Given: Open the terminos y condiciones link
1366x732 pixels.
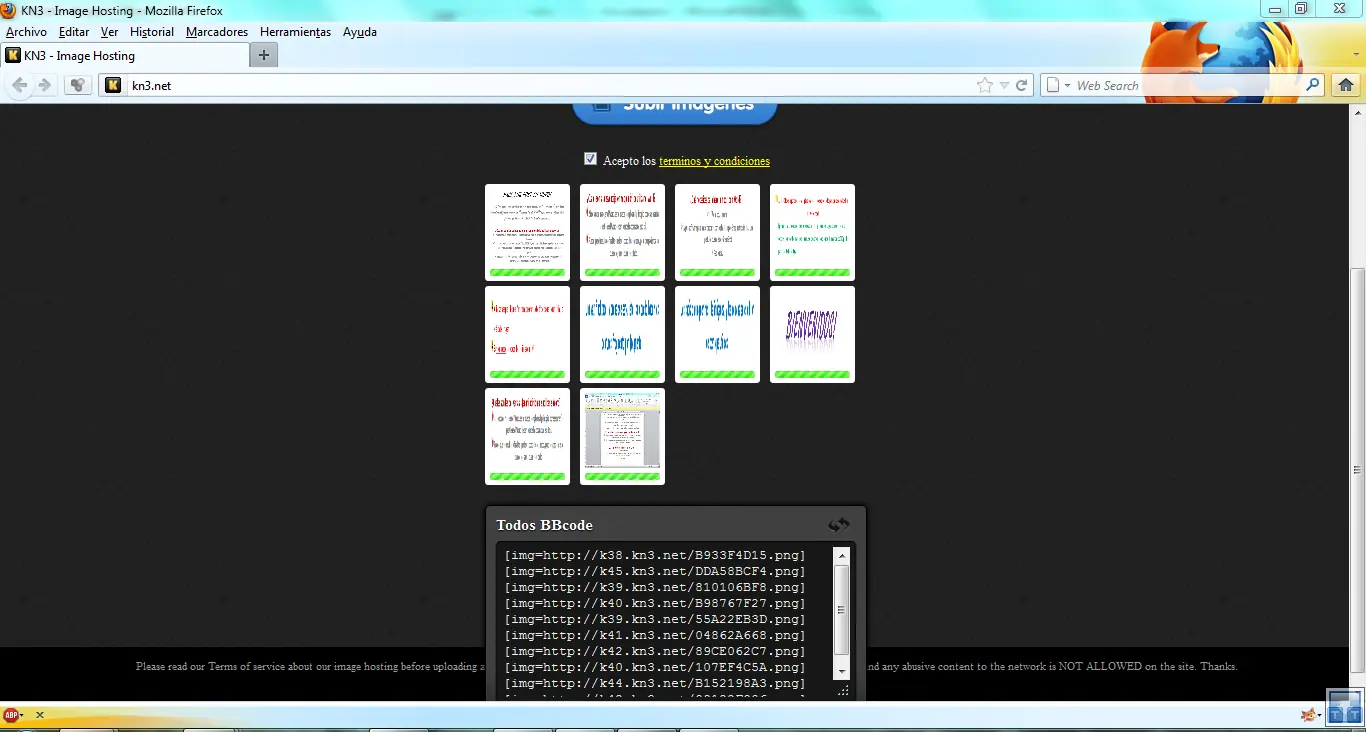Looking at the screenshot, I should coord(714,161).
